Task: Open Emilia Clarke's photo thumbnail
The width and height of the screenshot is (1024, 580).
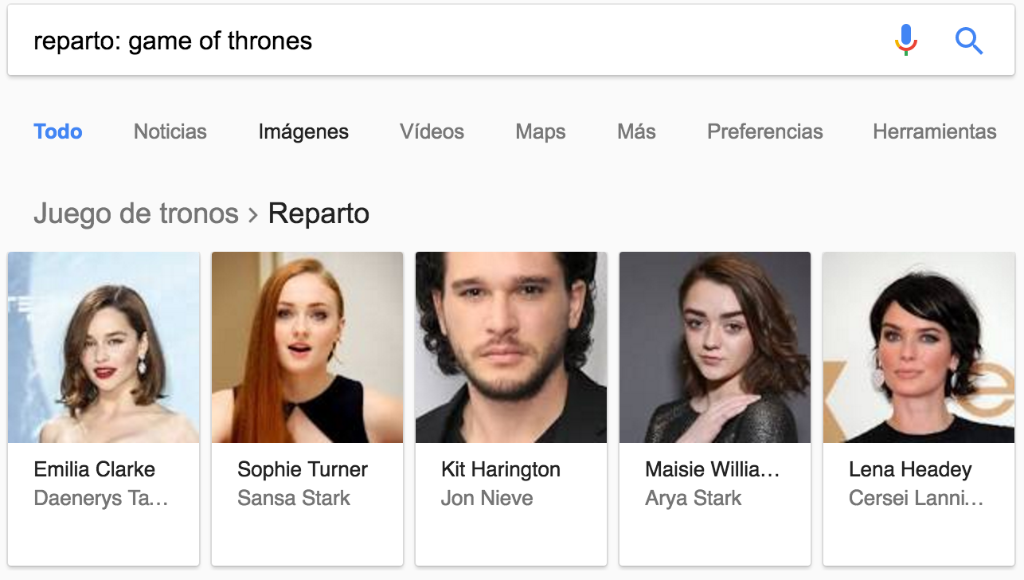Action: coord(104,347)
